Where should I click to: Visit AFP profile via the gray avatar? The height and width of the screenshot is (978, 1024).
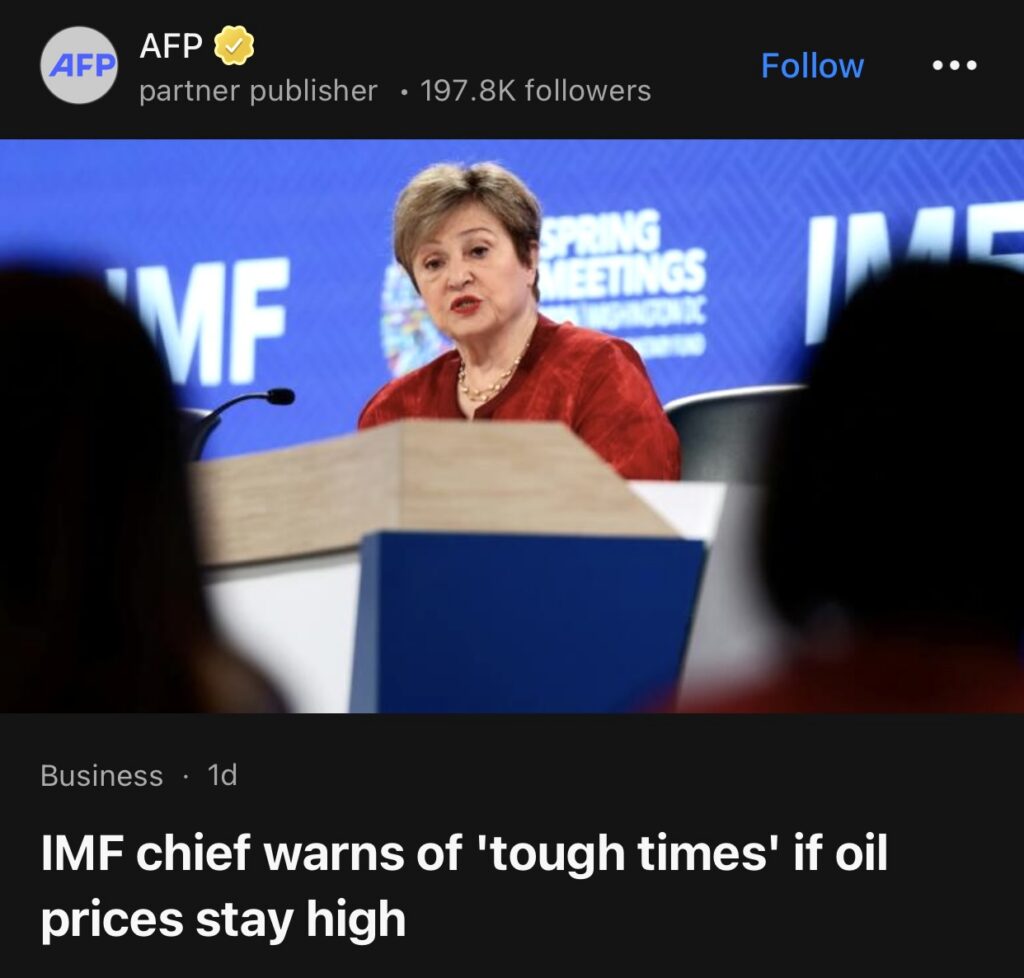pos(79,65)
